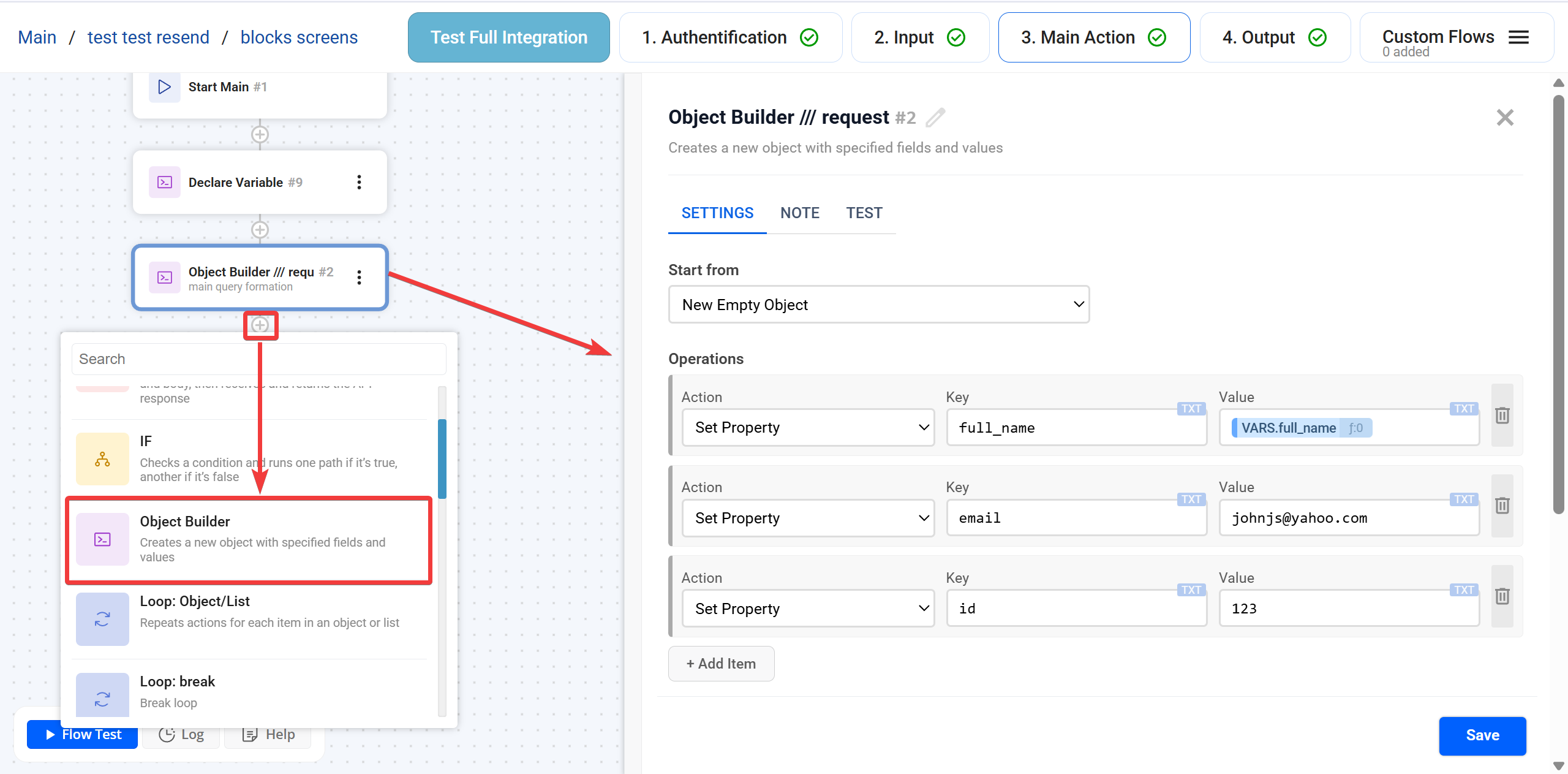Select the IF block icon in popup

click(x=102, y=458)
